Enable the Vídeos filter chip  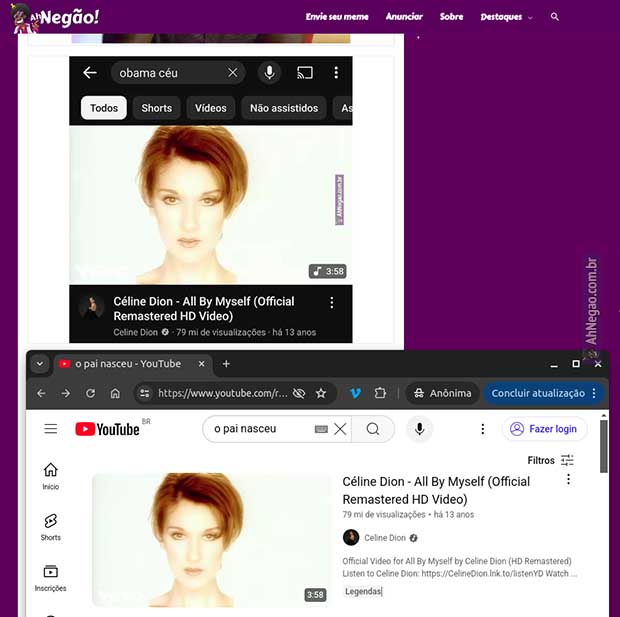pyautogui.click(x=210, y=108)
